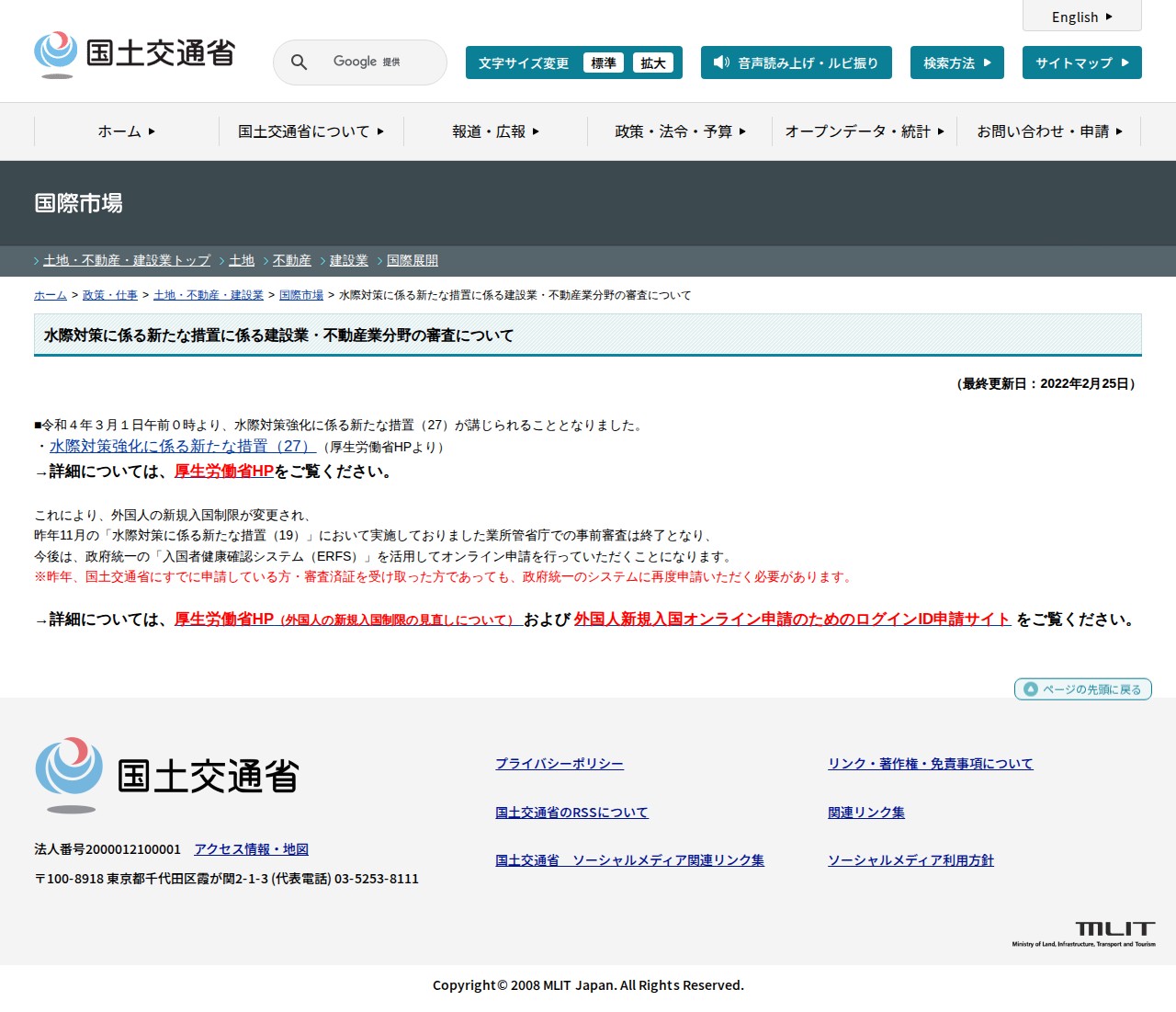Open the アクセス情報・地図 link

coord(251,849)
